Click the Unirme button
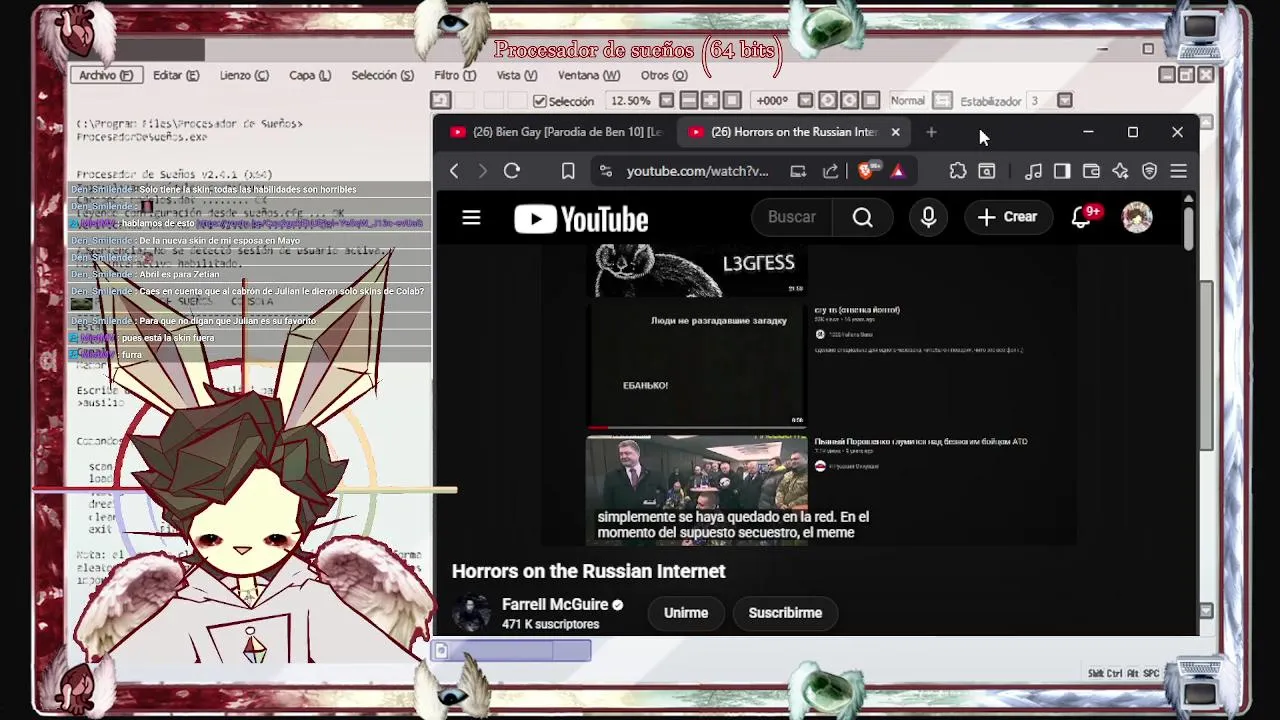 coord(686,613)
